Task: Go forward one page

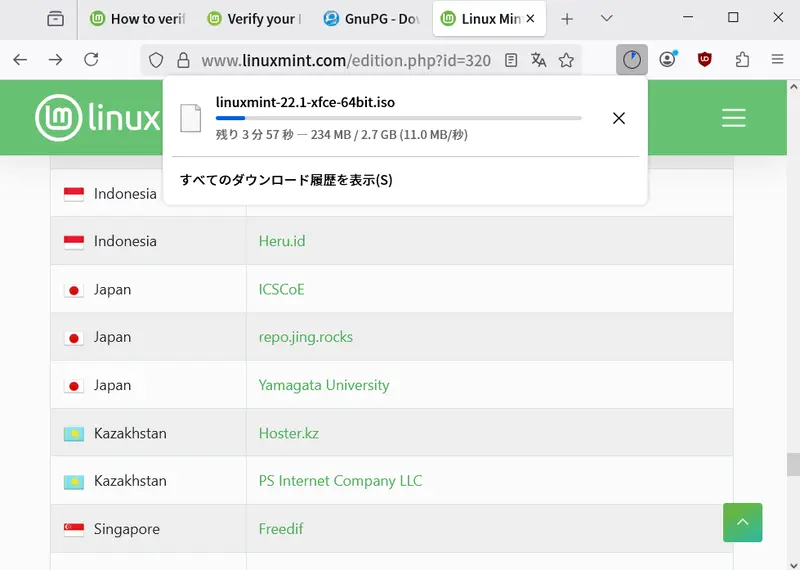Action: [55, 60]
